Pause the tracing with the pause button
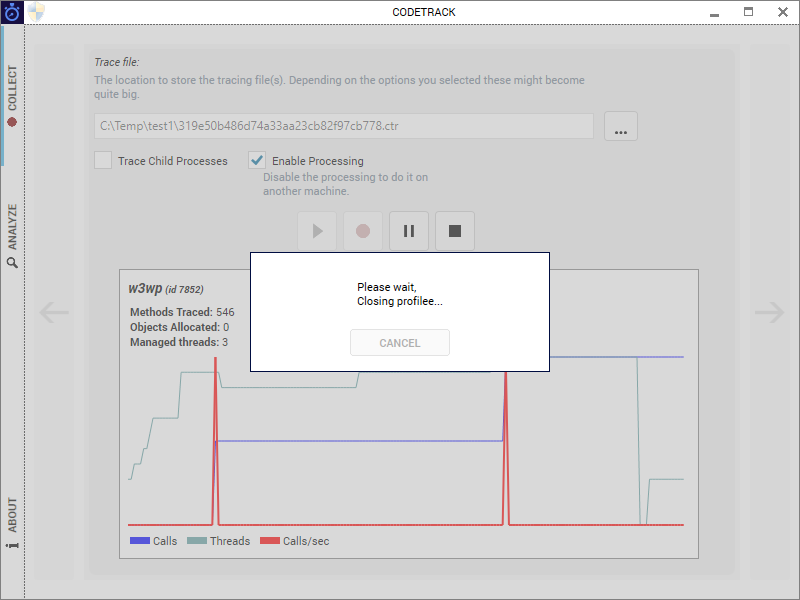 click(x=409, y=231)
